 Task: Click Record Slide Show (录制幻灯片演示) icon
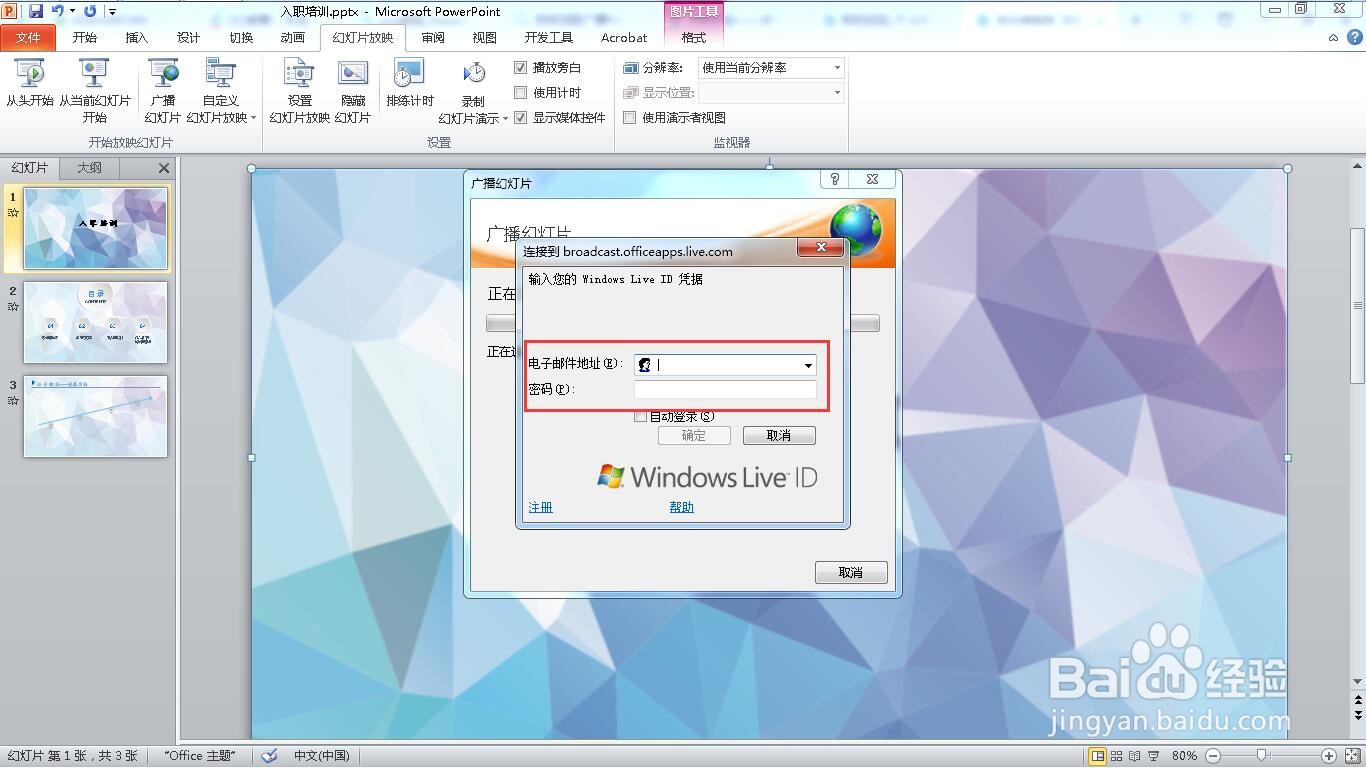(474, 73)
